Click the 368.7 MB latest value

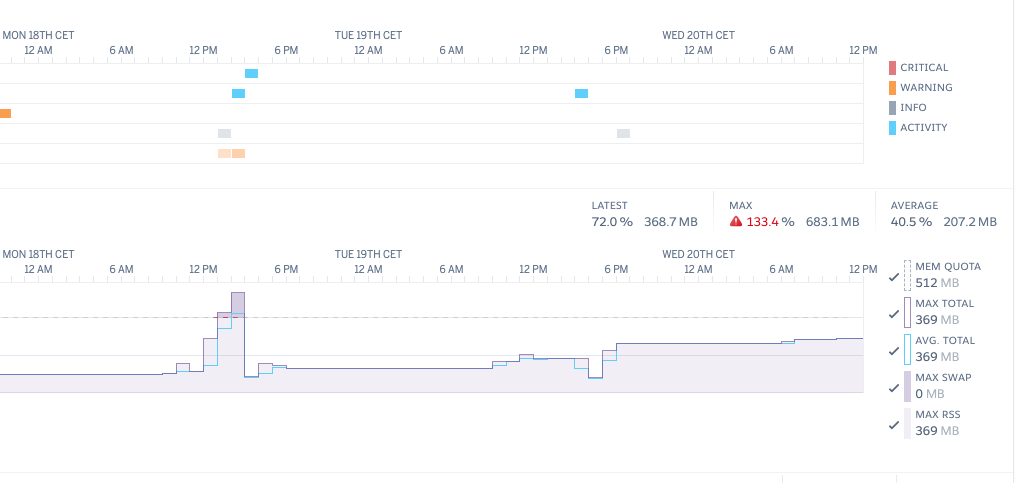click(671, 222)
